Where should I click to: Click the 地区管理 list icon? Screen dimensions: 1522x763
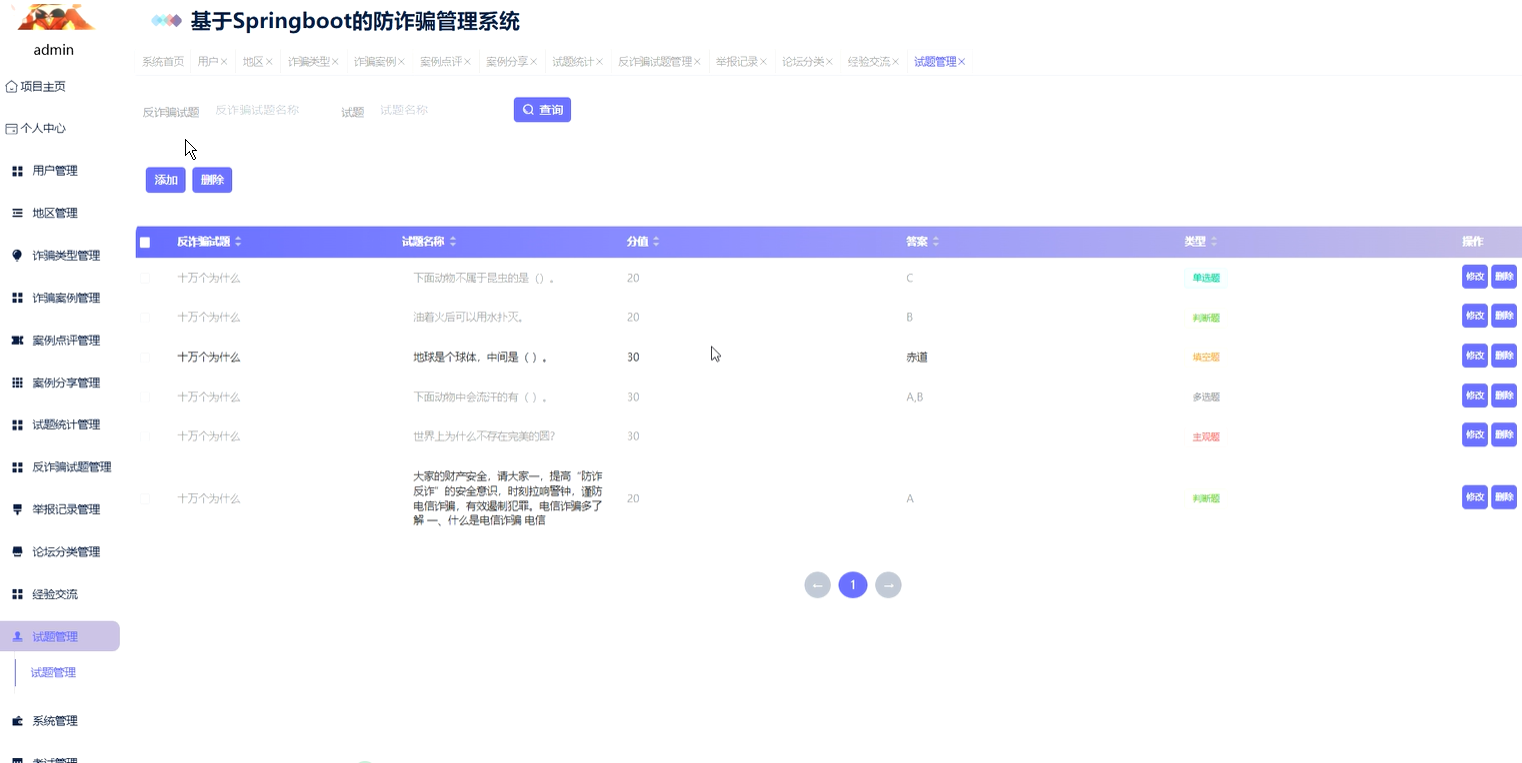coord(17,212)
